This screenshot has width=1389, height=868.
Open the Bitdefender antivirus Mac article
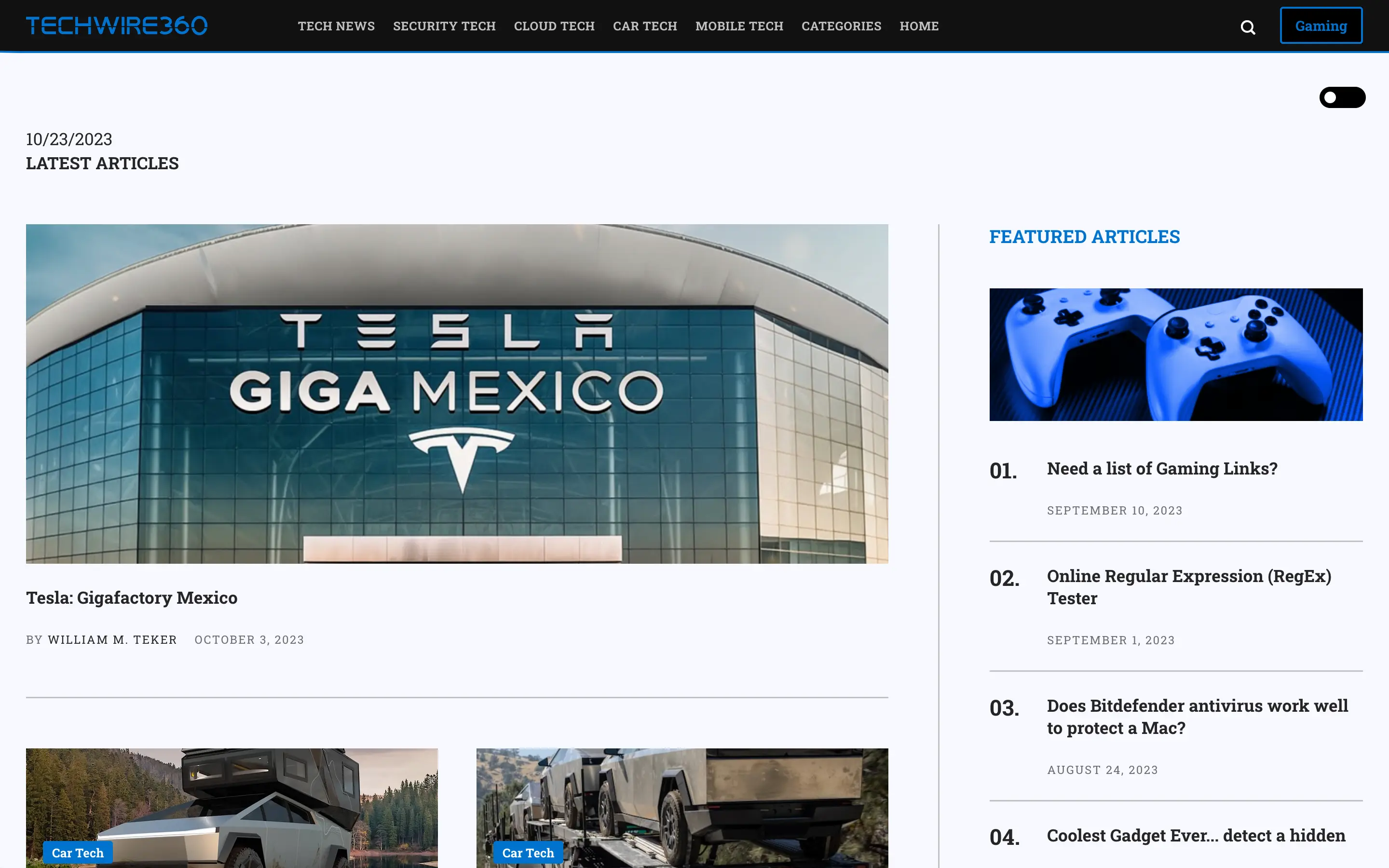1198,717
